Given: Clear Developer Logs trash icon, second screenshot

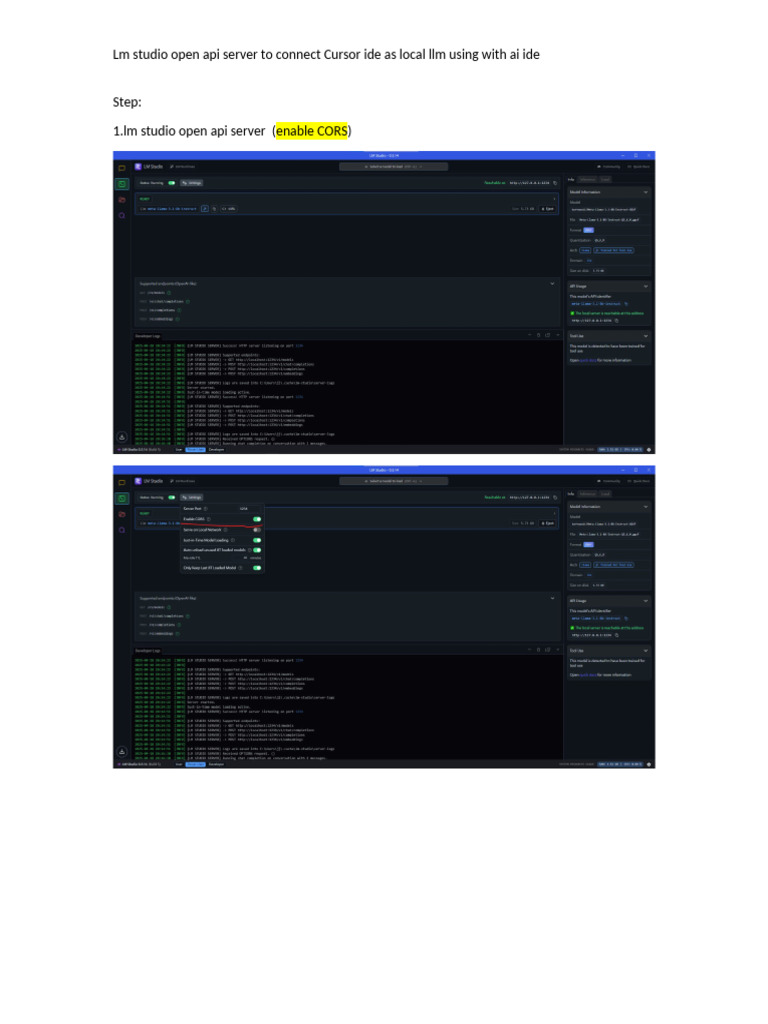Looking at the screenshot, I should point(539,650).
